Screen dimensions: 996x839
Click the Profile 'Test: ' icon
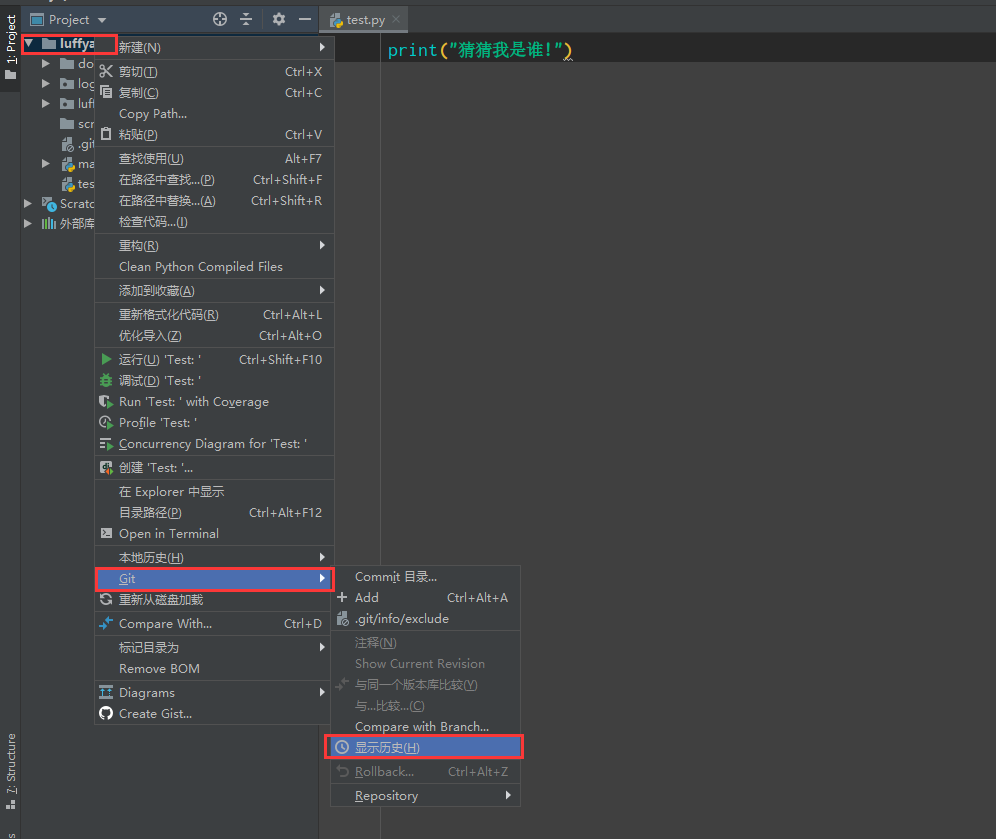106,422
